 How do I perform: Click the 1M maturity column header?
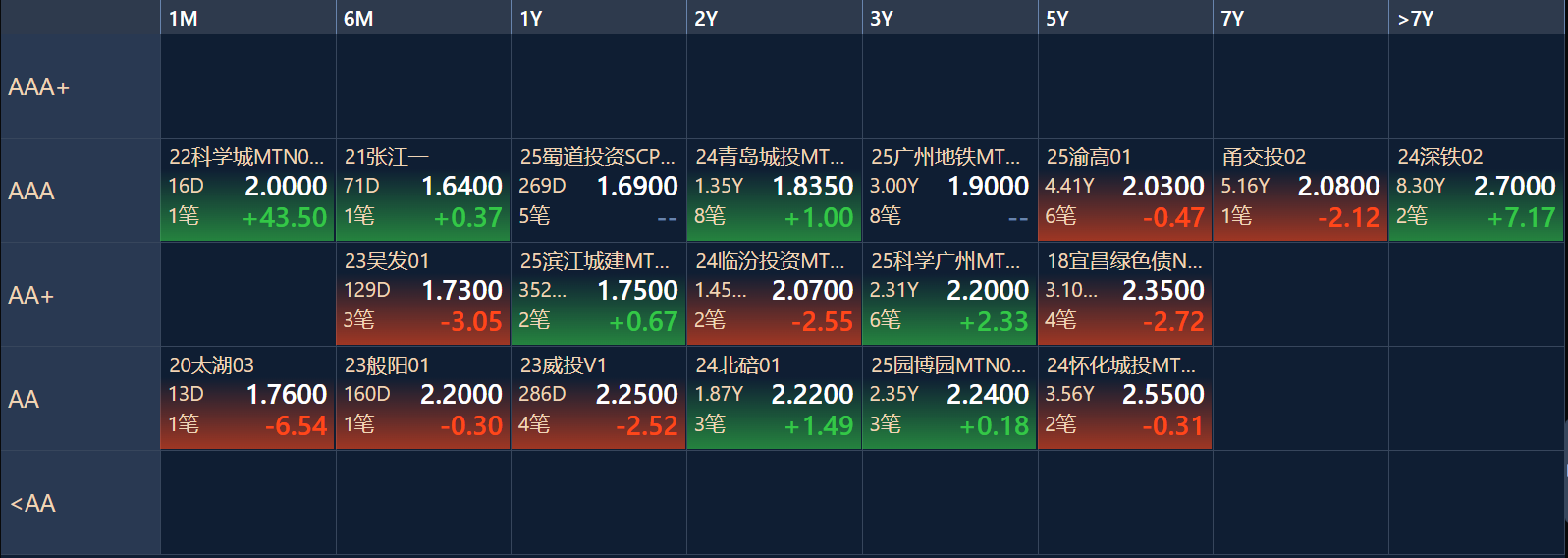(x=184, y=19)
